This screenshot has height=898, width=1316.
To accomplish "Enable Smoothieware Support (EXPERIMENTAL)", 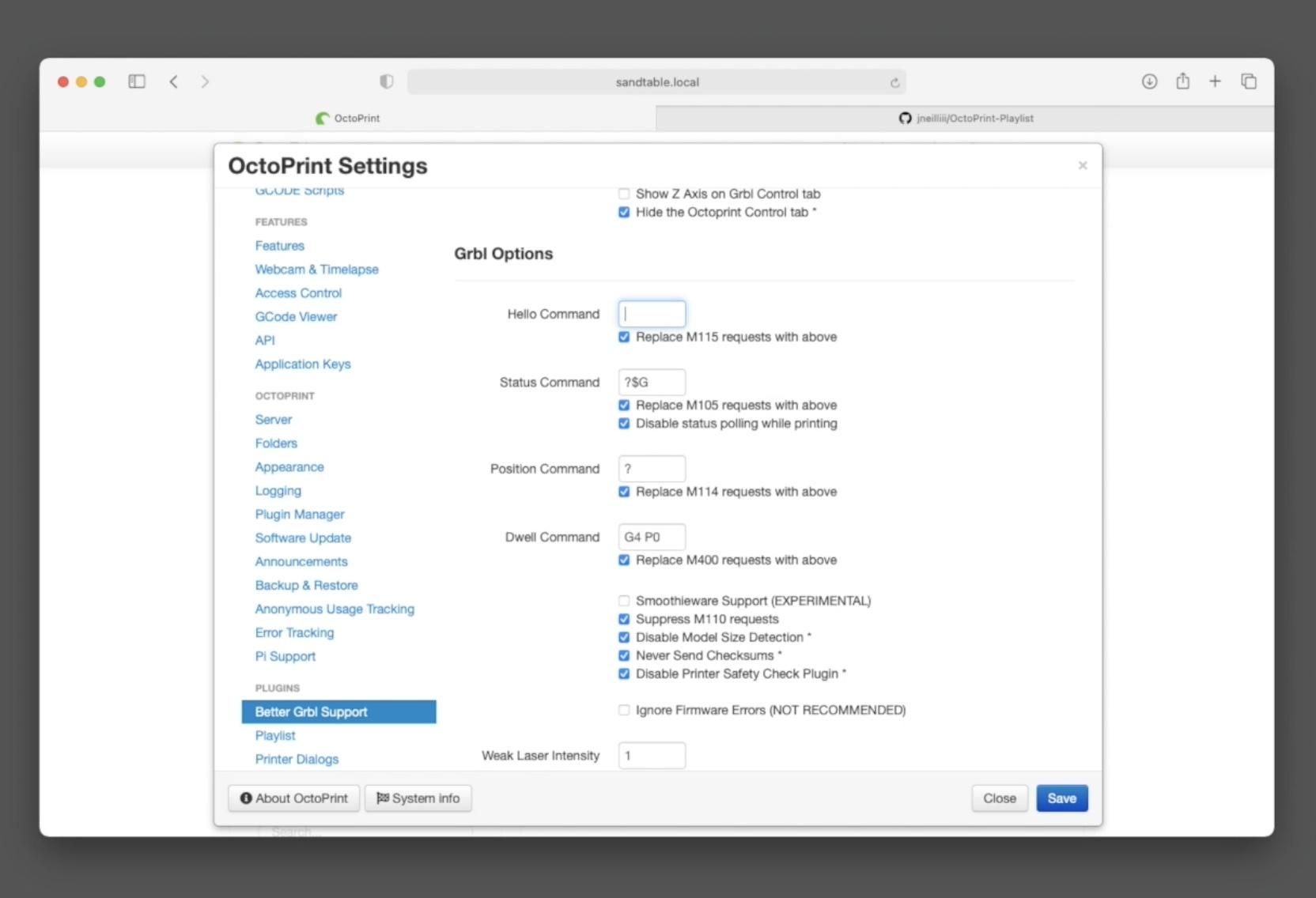I will pyautogui.click(x=624, y=601).
